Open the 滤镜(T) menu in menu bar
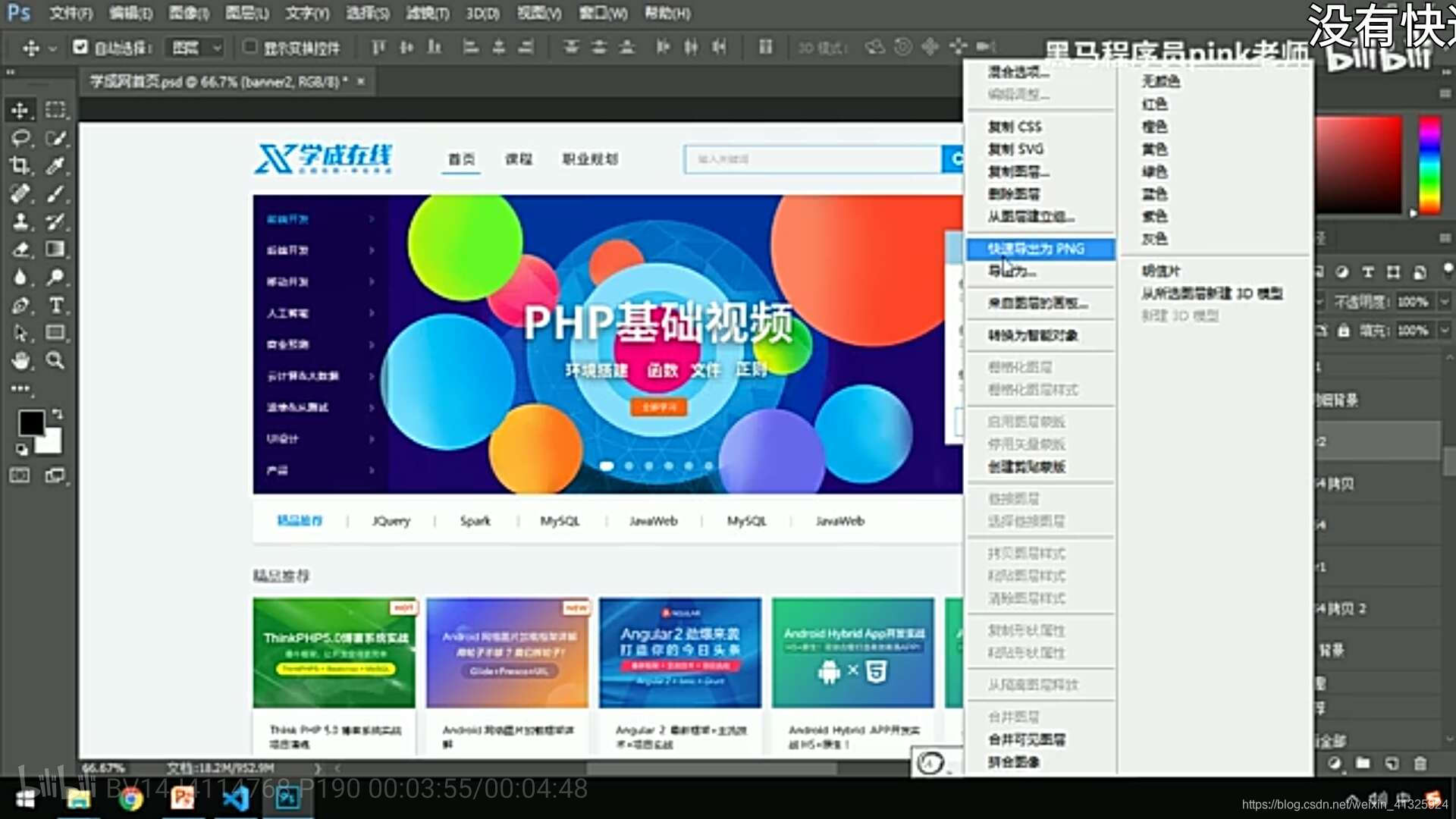Screen dimensions: 1456x819 tap(427, 13)
